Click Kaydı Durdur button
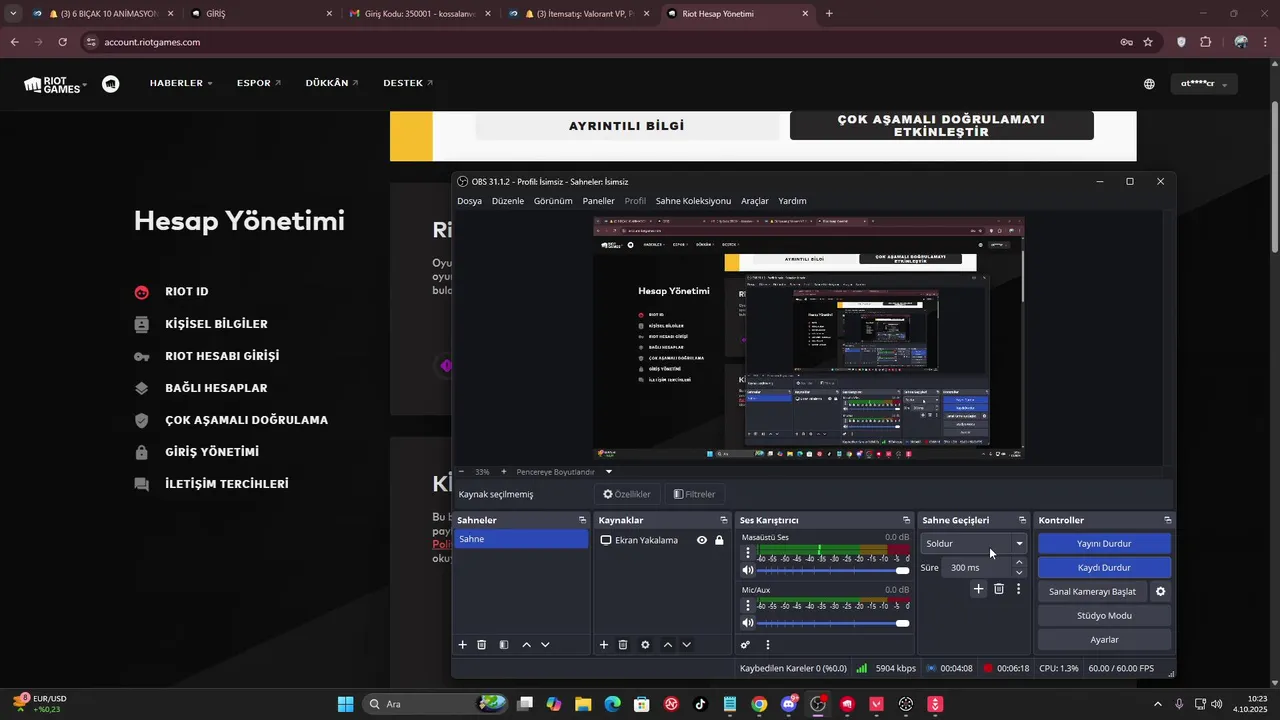1280x720 pixels. point(1104,568)
